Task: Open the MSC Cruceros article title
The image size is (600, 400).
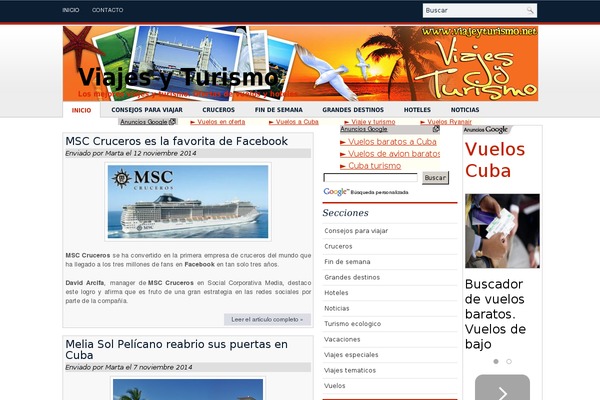Action: [x=176, y=141]
